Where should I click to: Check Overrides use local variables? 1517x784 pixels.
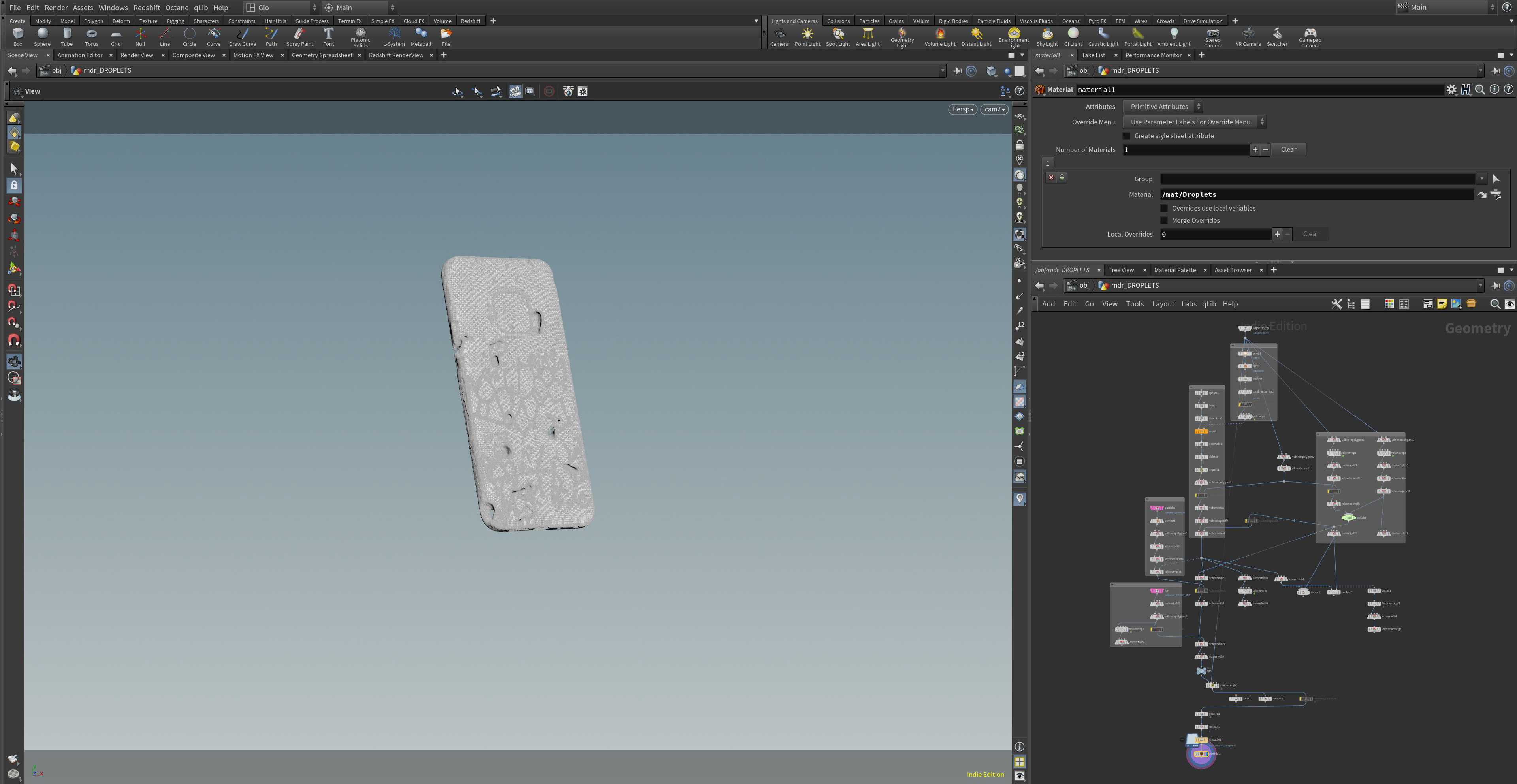pyautogui.click(x=1164, y=209)
